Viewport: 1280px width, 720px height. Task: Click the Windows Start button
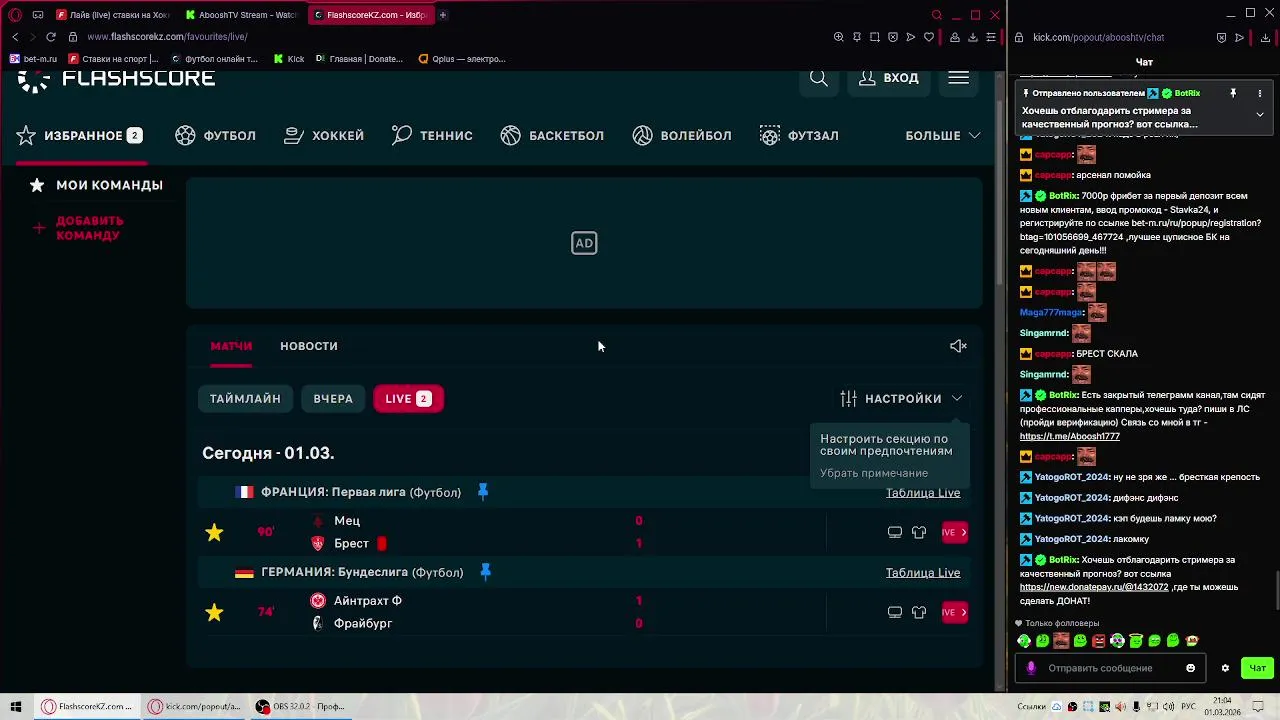tap(16, 706)
